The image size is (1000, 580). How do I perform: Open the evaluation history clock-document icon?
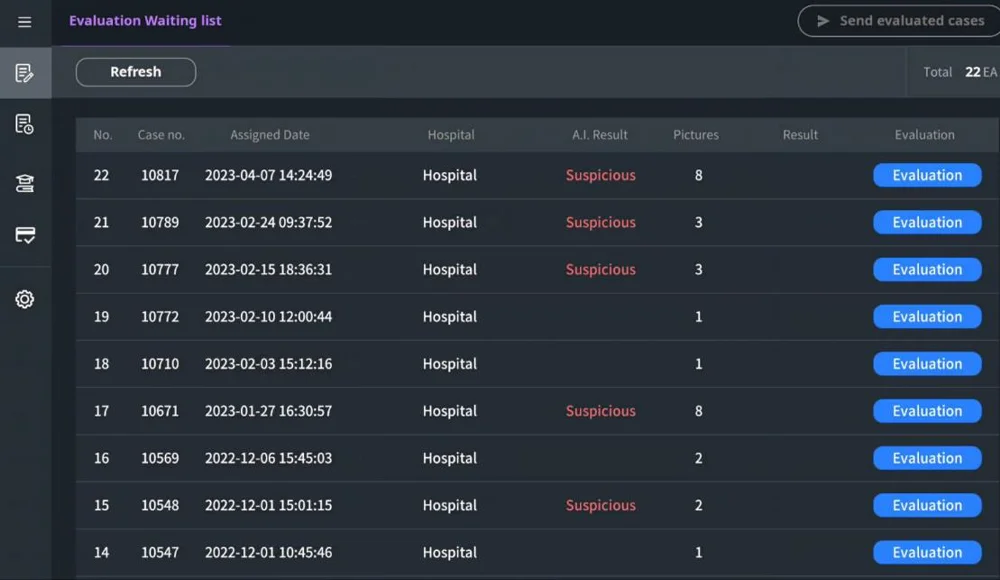point(25,125)
